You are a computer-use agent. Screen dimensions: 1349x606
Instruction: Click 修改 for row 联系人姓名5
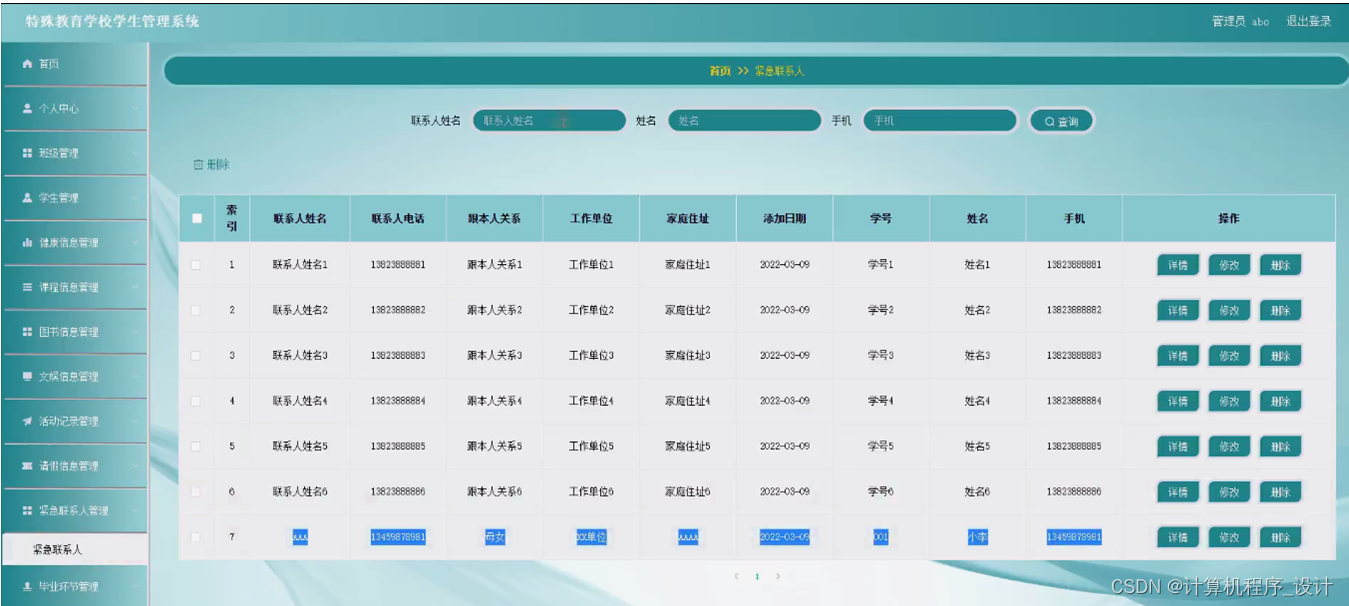click(1229, 446)
